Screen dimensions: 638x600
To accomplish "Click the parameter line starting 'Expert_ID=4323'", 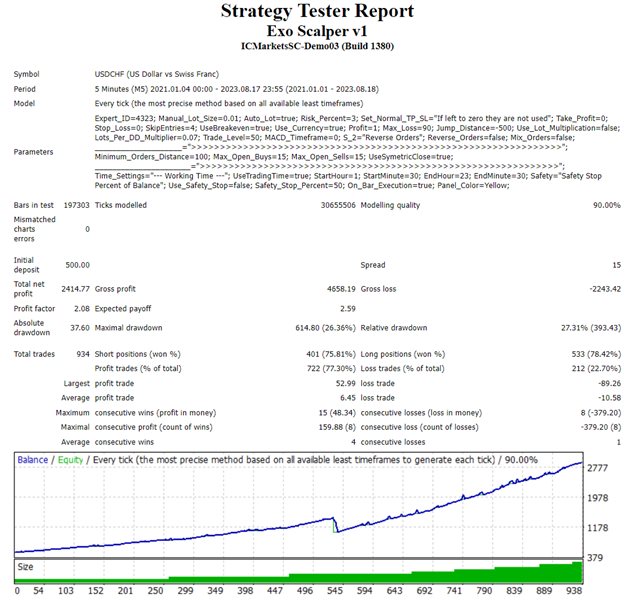I will [x=351, y=118].
